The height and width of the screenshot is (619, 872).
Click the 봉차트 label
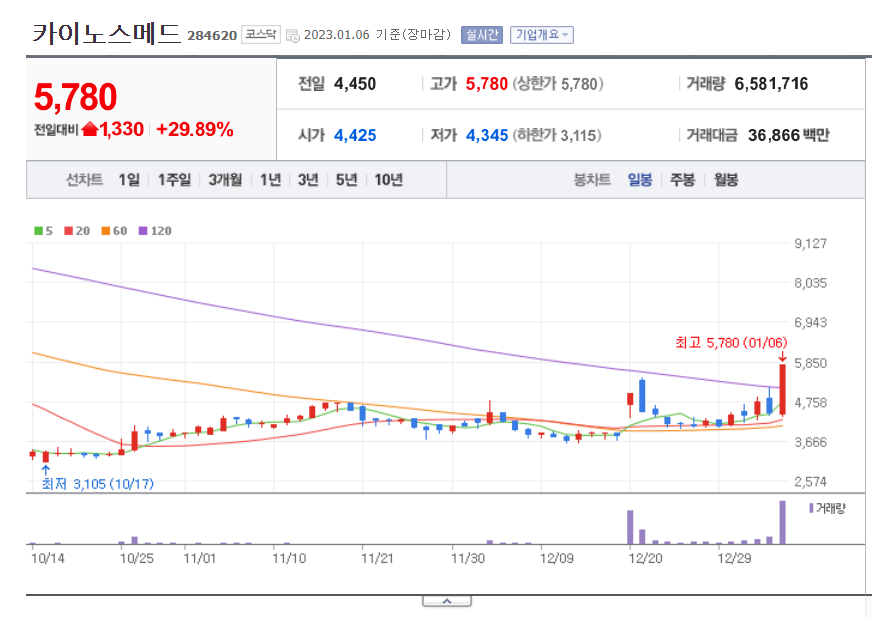pyautogui.click(x=592, y=180)
